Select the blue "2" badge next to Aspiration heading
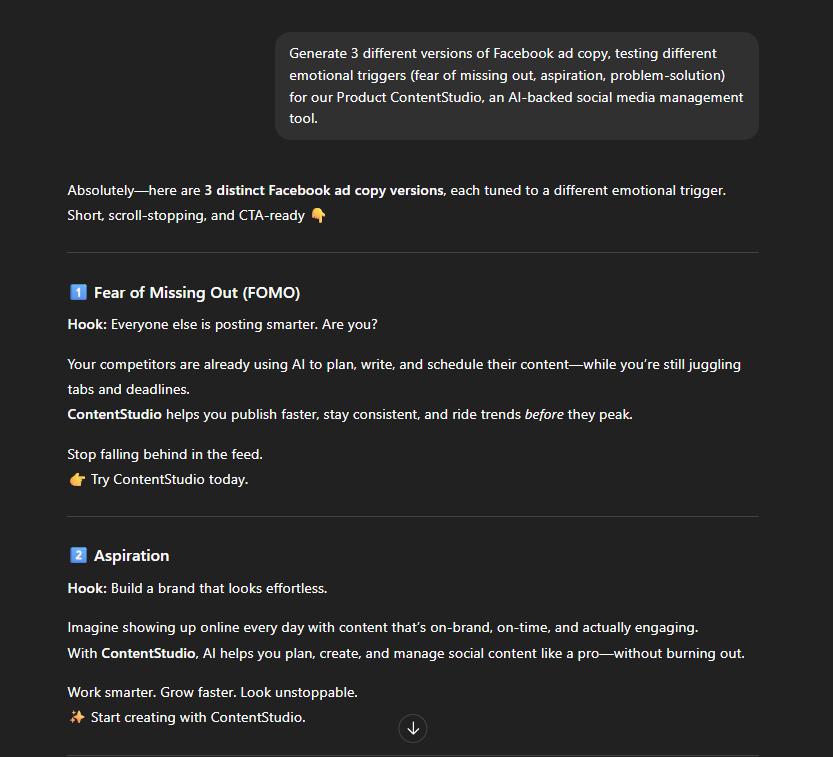833x757 pixels. [x=78, y=555]
